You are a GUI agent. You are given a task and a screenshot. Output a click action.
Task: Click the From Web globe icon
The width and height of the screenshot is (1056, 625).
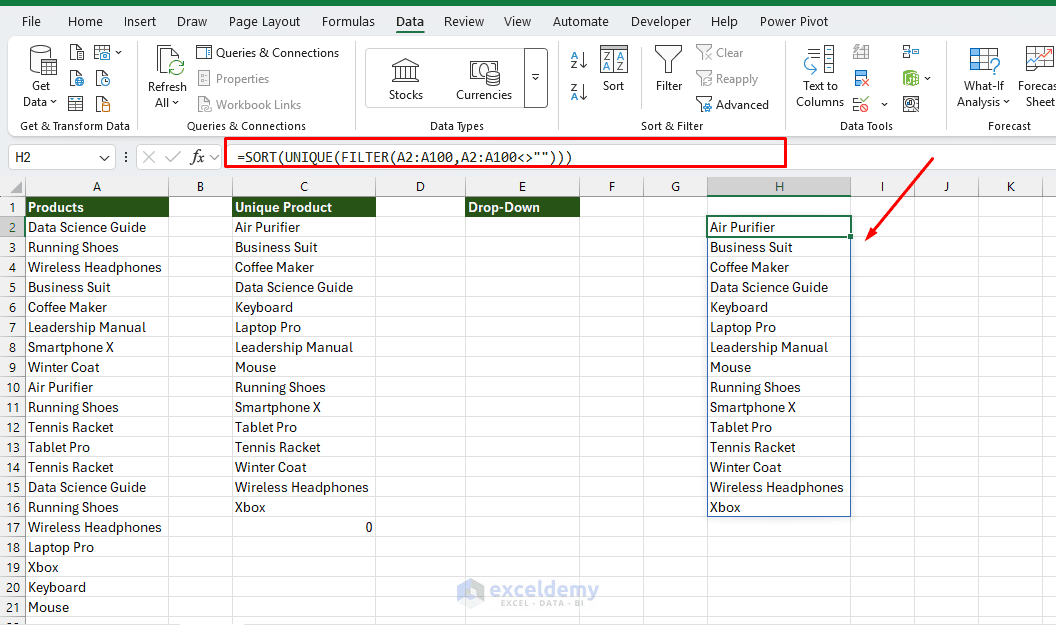77,79
